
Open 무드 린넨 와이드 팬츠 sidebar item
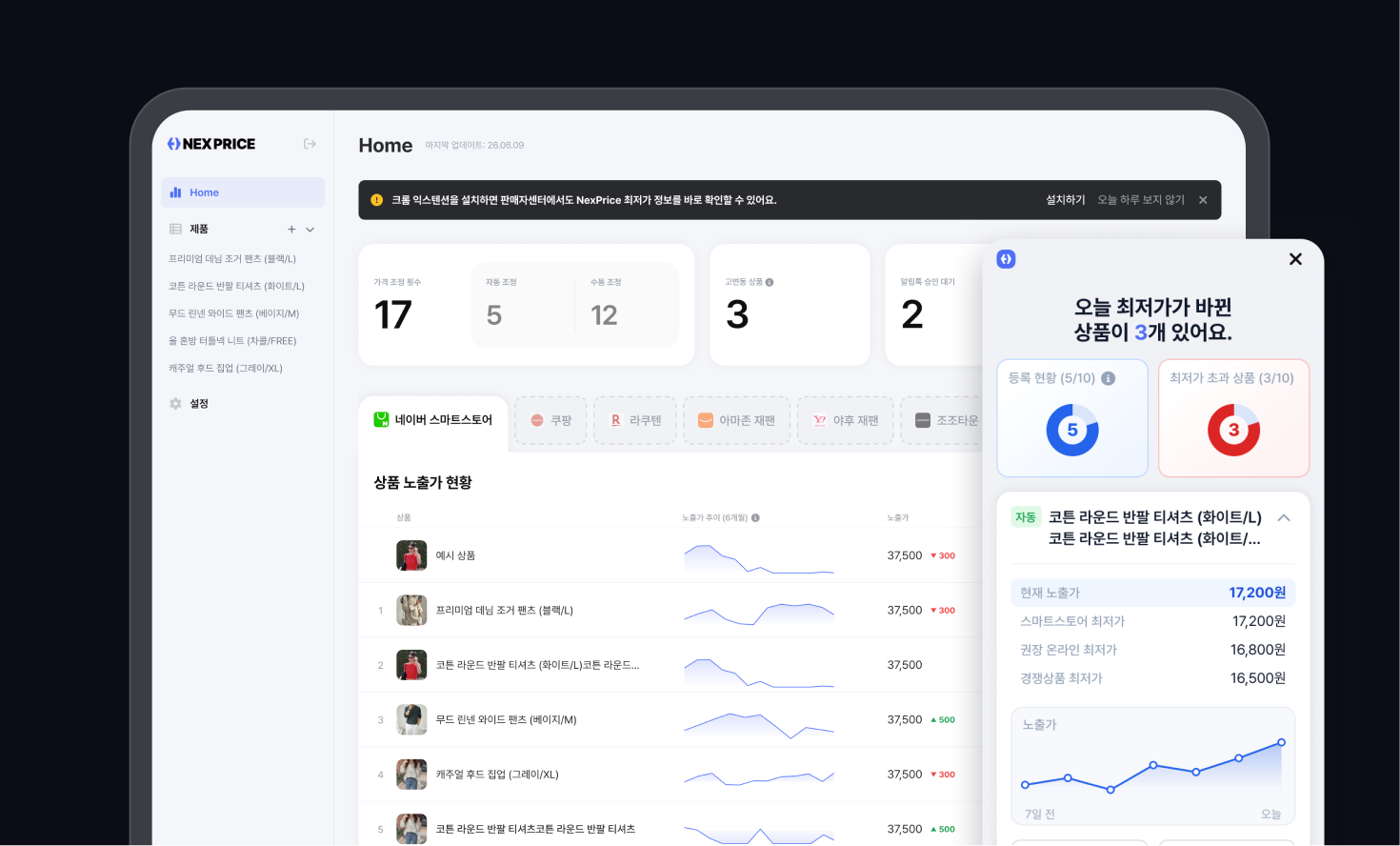pyautogui.click(x=233, y=313)
